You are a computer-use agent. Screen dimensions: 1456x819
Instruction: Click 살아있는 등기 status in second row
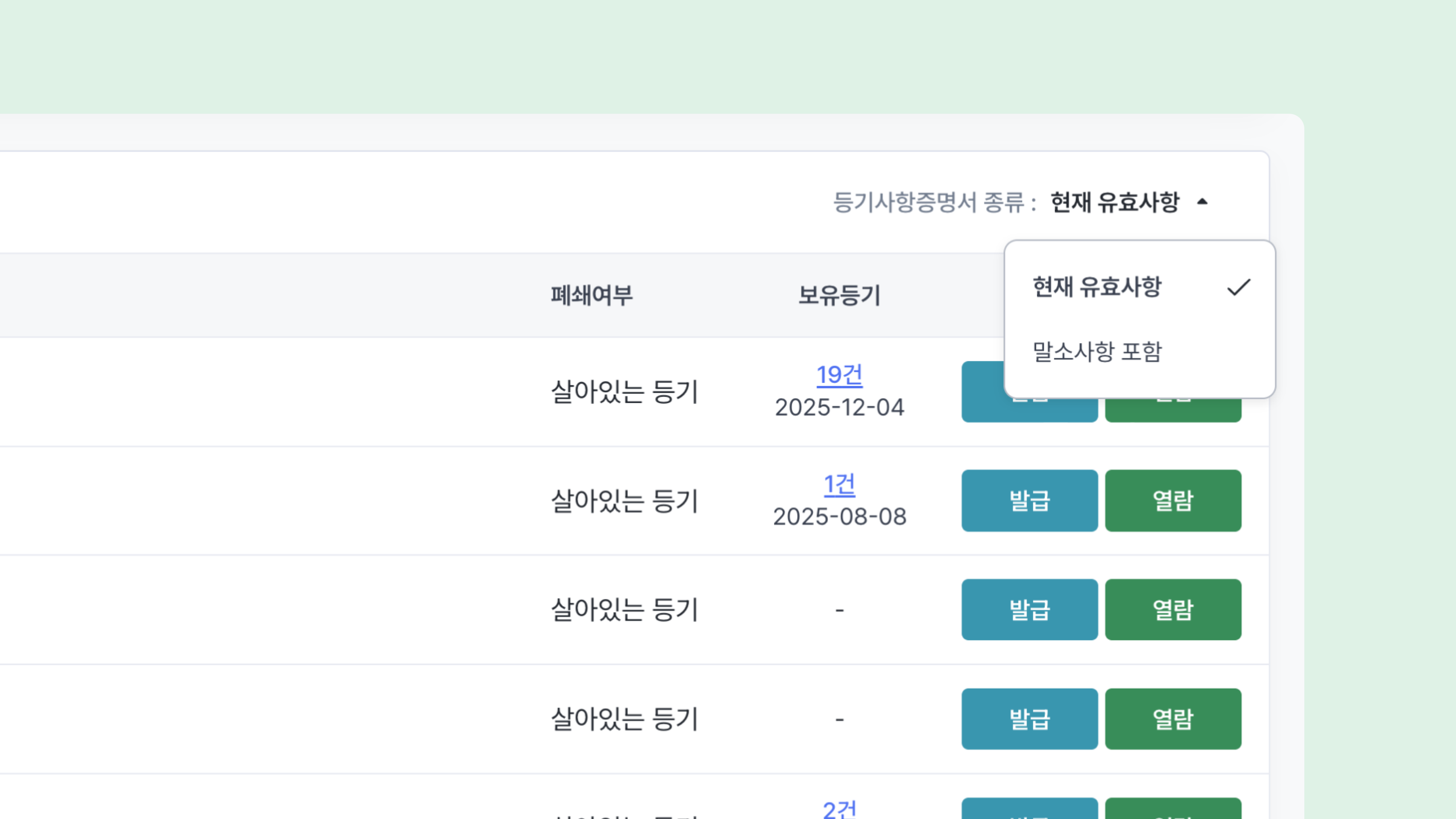[x=624, y=501]
